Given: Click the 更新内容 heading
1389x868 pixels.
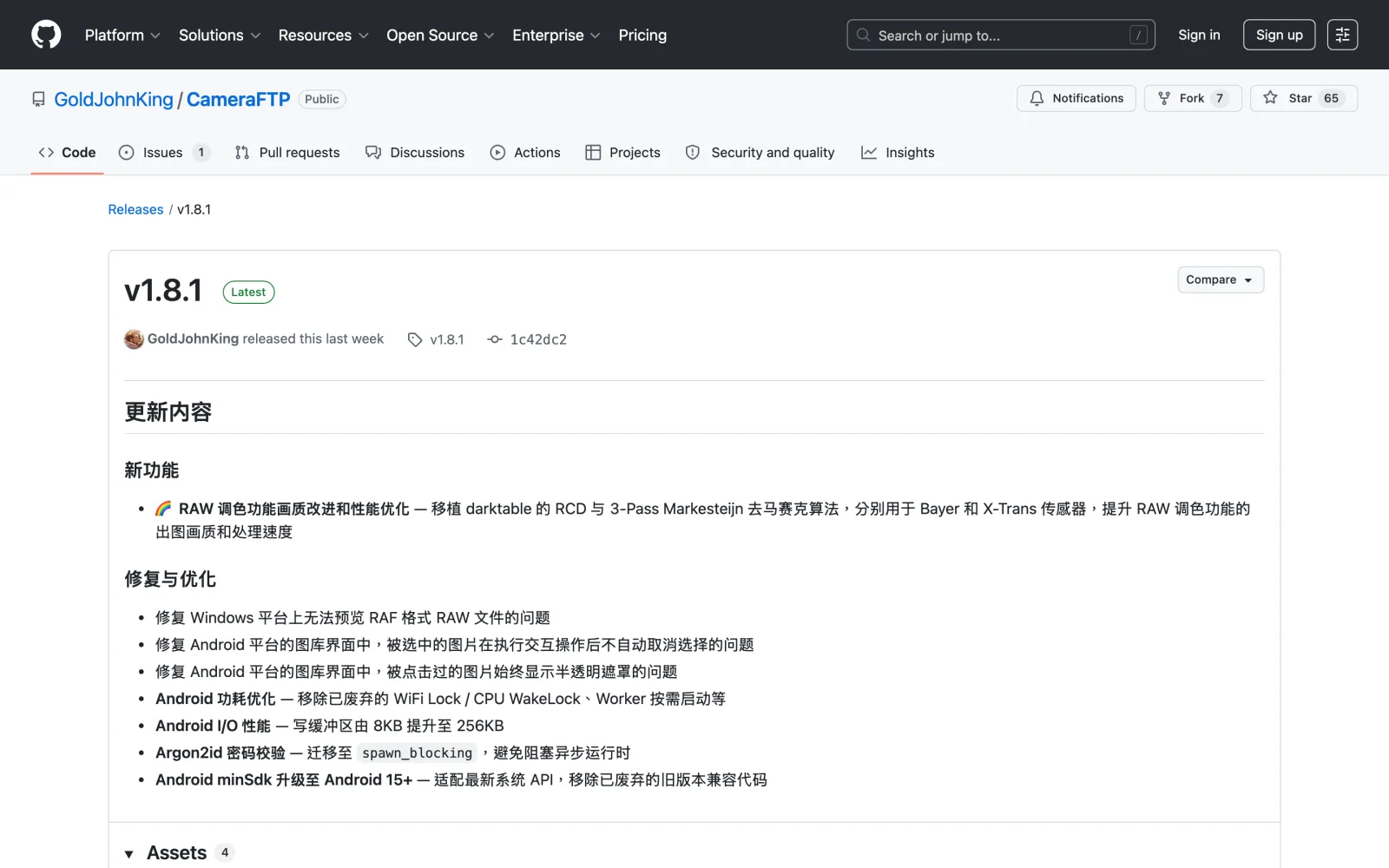Looking at the screenshot, I should point(168,411).
